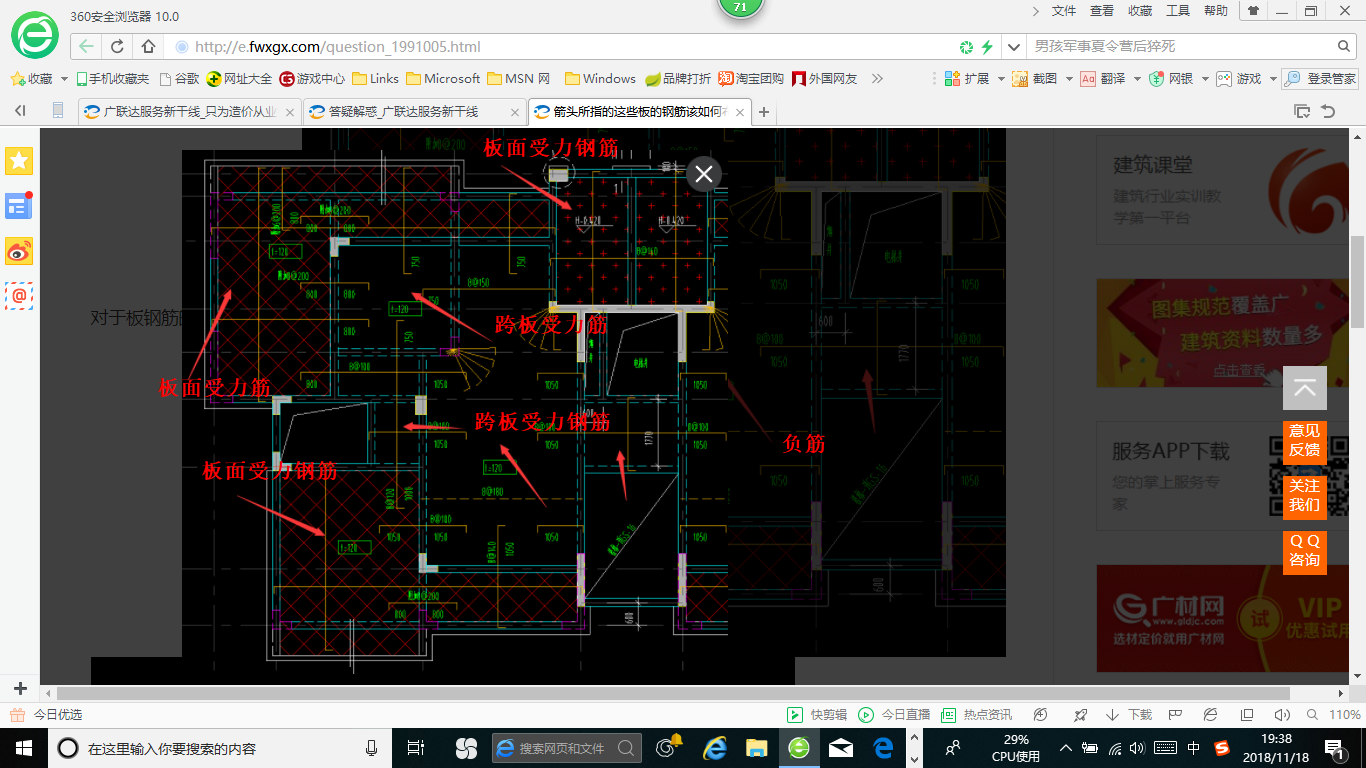Open the Links bookmark folder

point(375,78)
